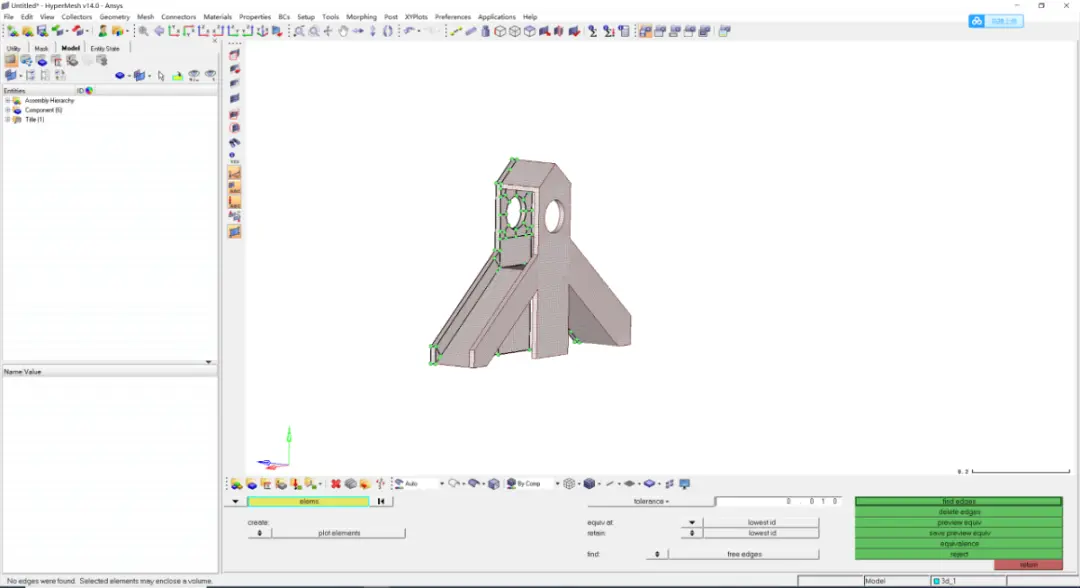This screenshot has height=588, width=1080.
Task: Select the pan hand tool in toolbar
Action: [343, 31]
